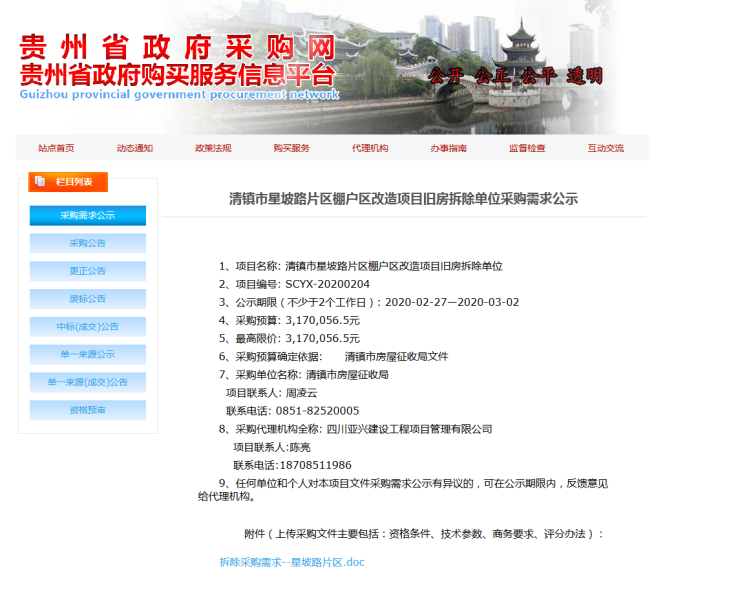Open 中标(成交)公告 sidebar item
Screen dimensions: 740x591
coord(88,327)
